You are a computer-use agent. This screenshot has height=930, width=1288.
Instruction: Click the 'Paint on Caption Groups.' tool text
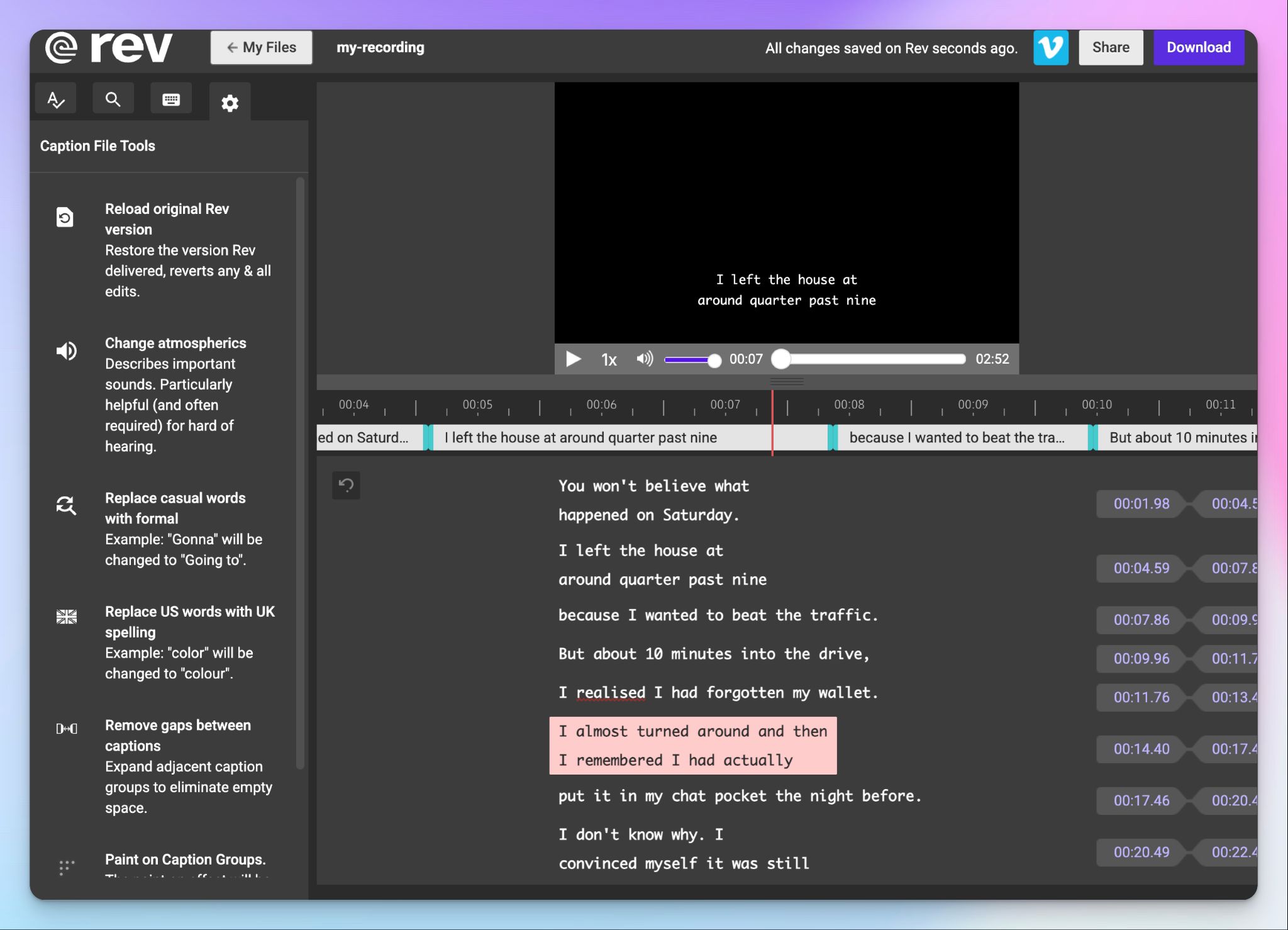pos(185,860)
